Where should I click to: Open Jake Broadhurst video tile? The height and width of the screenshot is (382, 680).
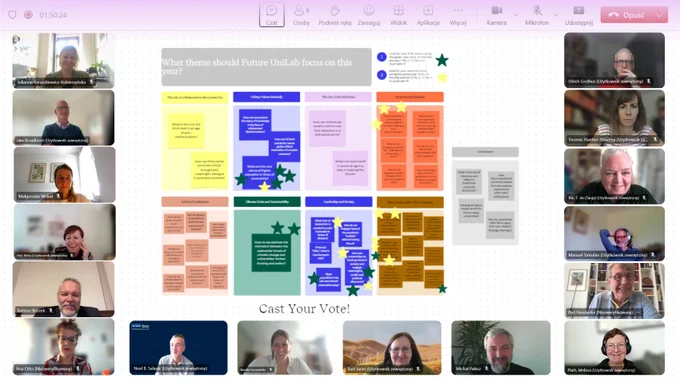pyautogui.click(x=64, y=118)
